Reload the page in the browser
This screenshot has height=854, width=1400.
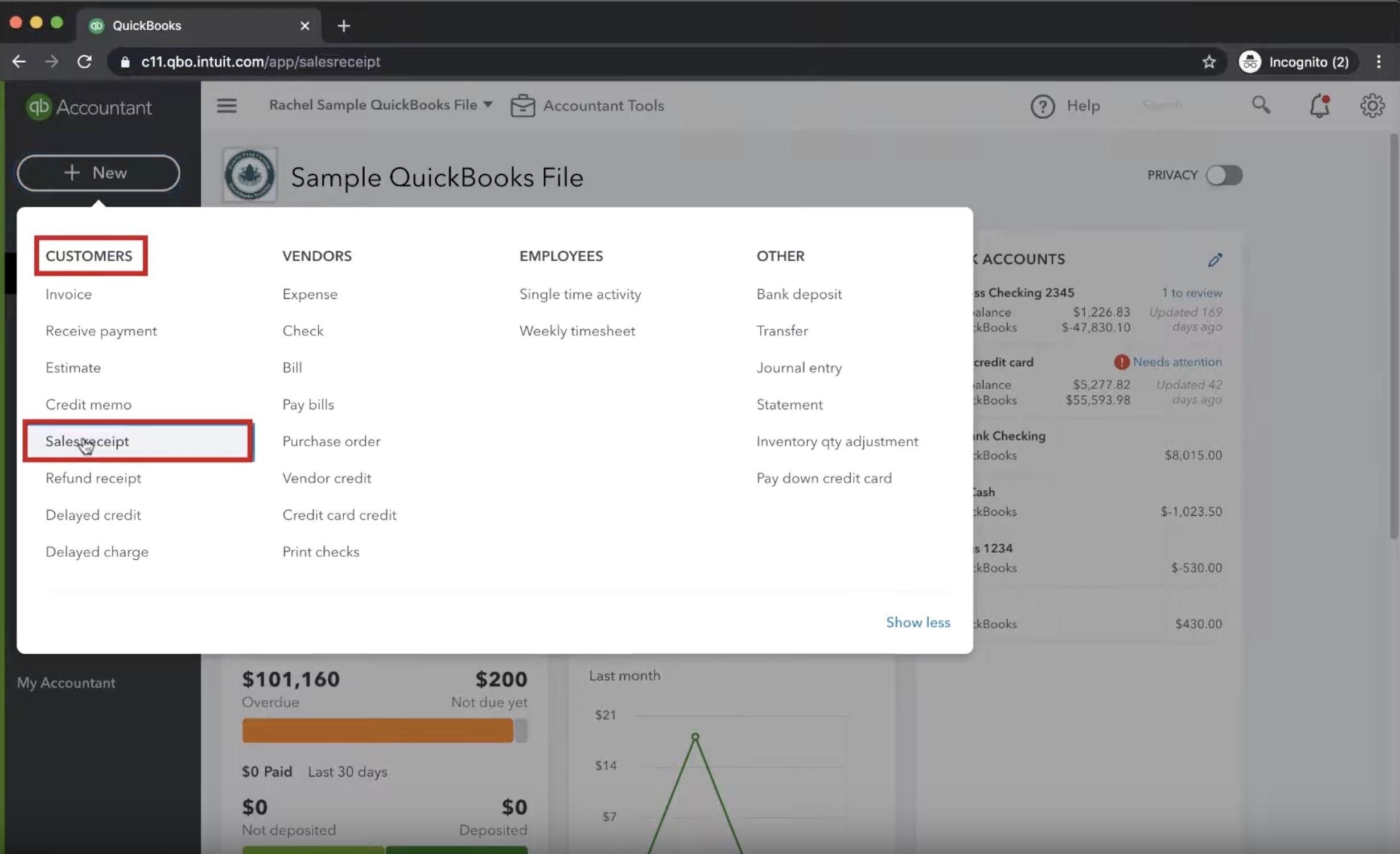click(x=84, y=61)
